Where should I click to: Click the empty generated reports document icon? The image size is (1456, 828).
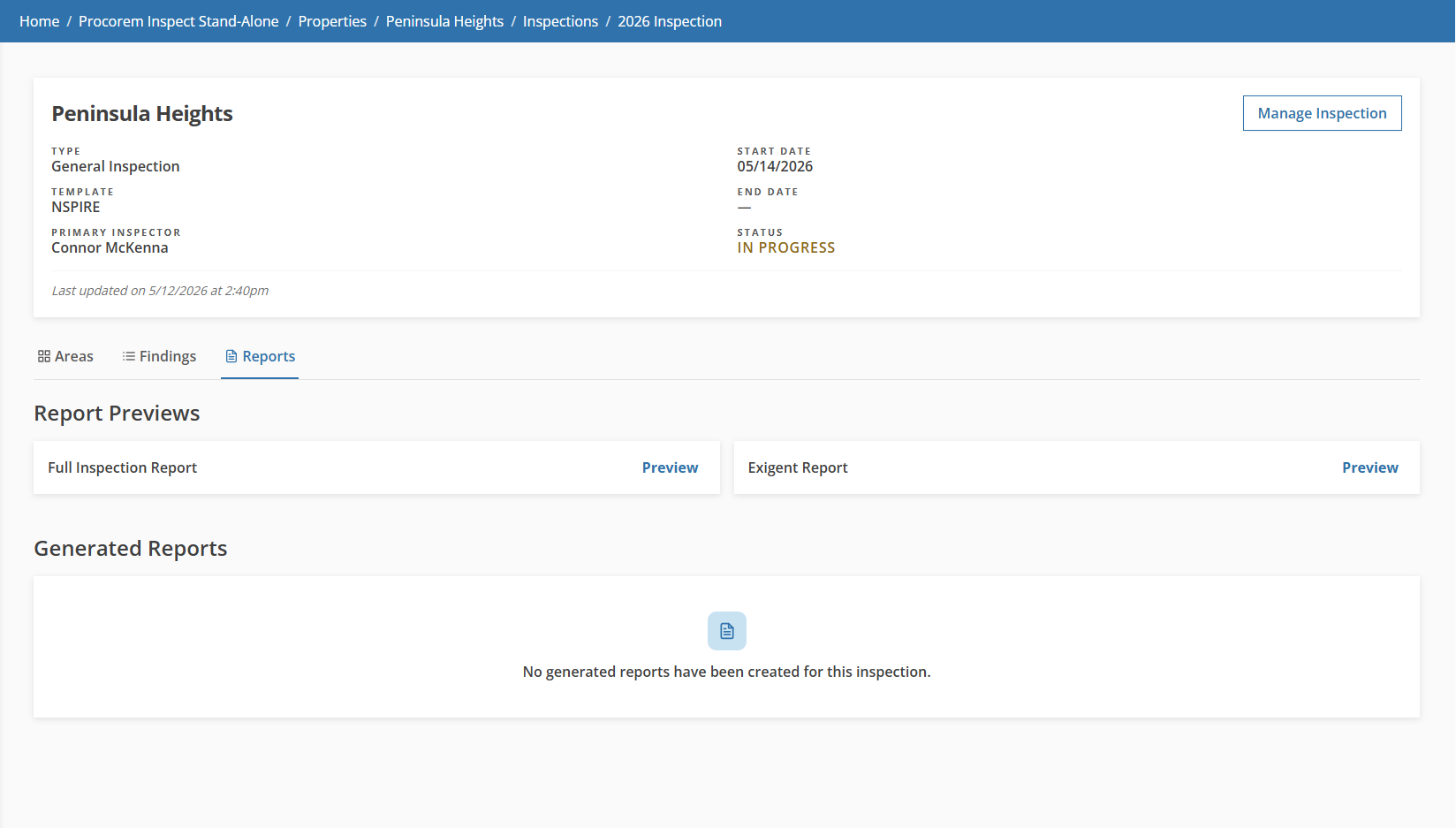coord(727,631)
